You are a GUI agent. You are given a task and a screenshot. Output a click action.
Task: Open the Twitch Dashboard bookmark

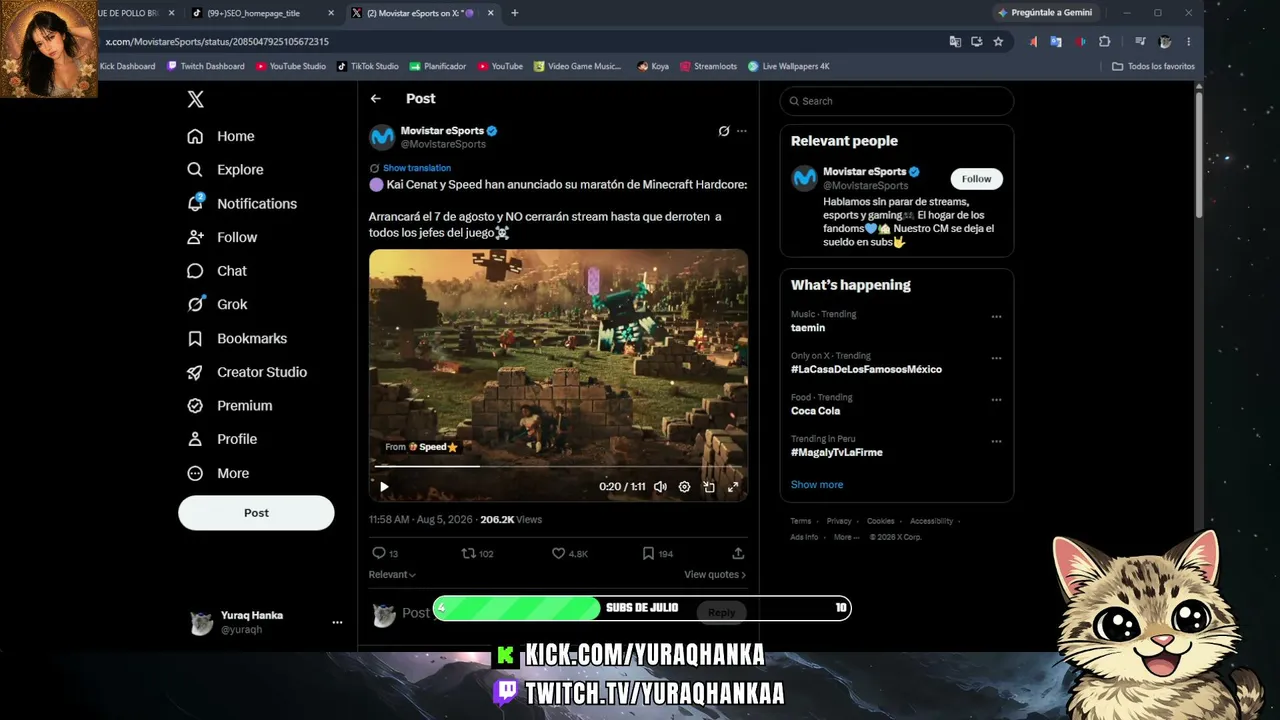(x=206, y=66)
